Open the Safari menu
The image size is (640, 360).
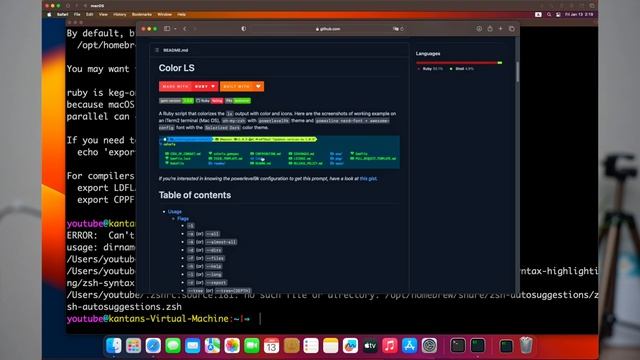62,14
